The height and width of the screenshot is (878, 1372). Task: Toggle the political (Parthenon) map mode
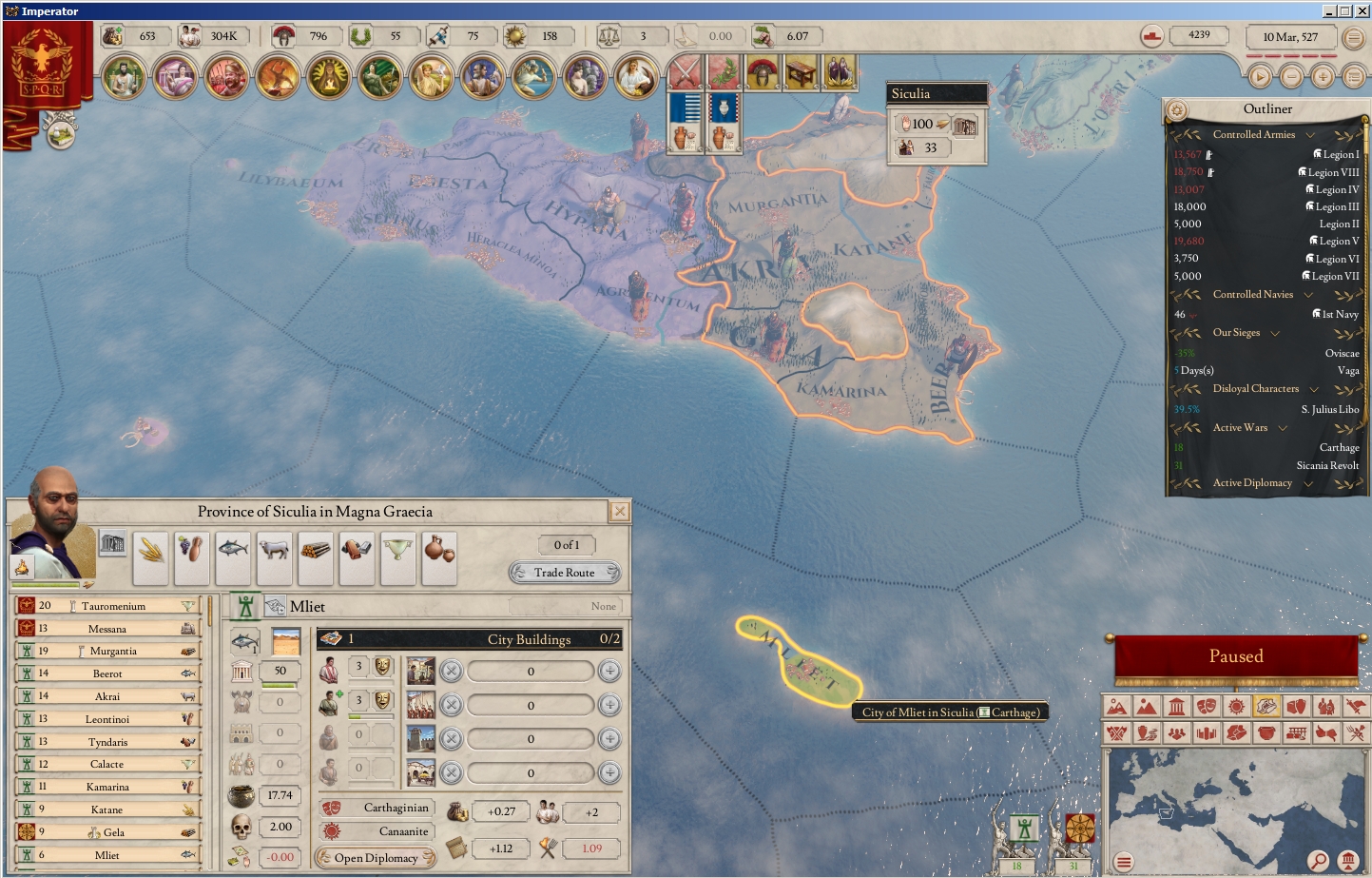coord(1176,707)
